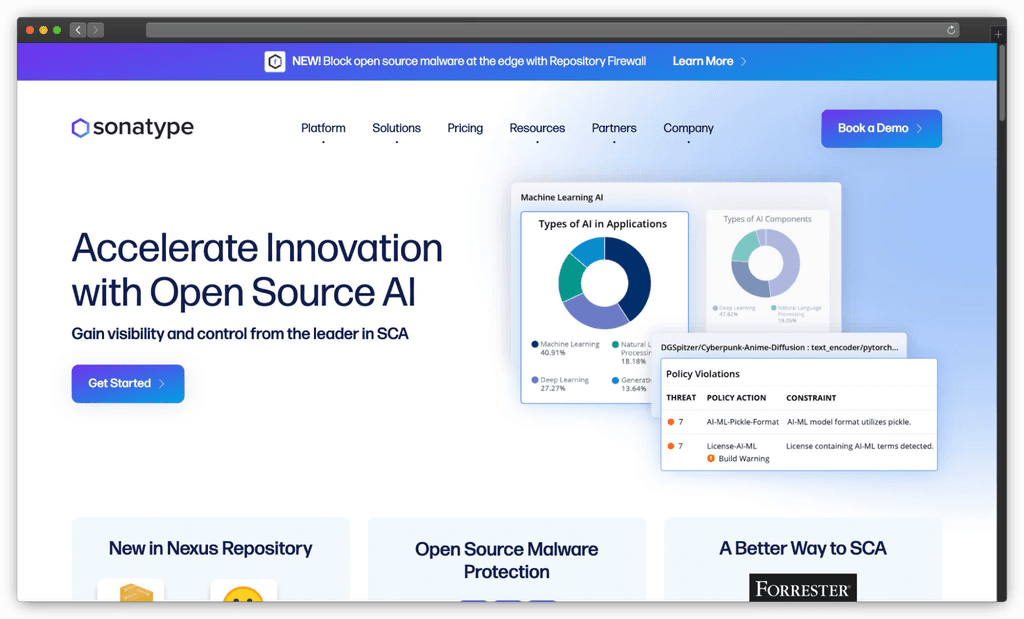Viewport: 1024px width, 619px height.
Task: Click the Forrester logo in the SCA card
Action: pyautogui.click(x=802, y=588)
